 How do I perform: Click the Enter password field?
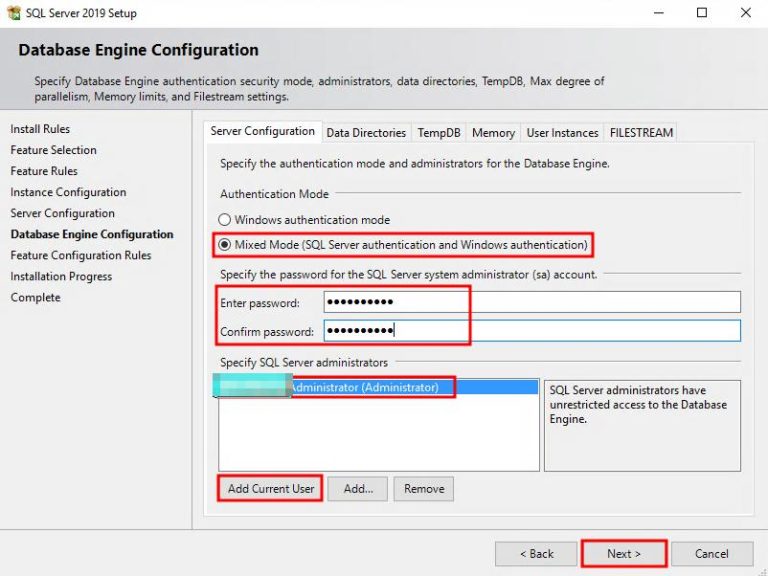click(532, 302)
